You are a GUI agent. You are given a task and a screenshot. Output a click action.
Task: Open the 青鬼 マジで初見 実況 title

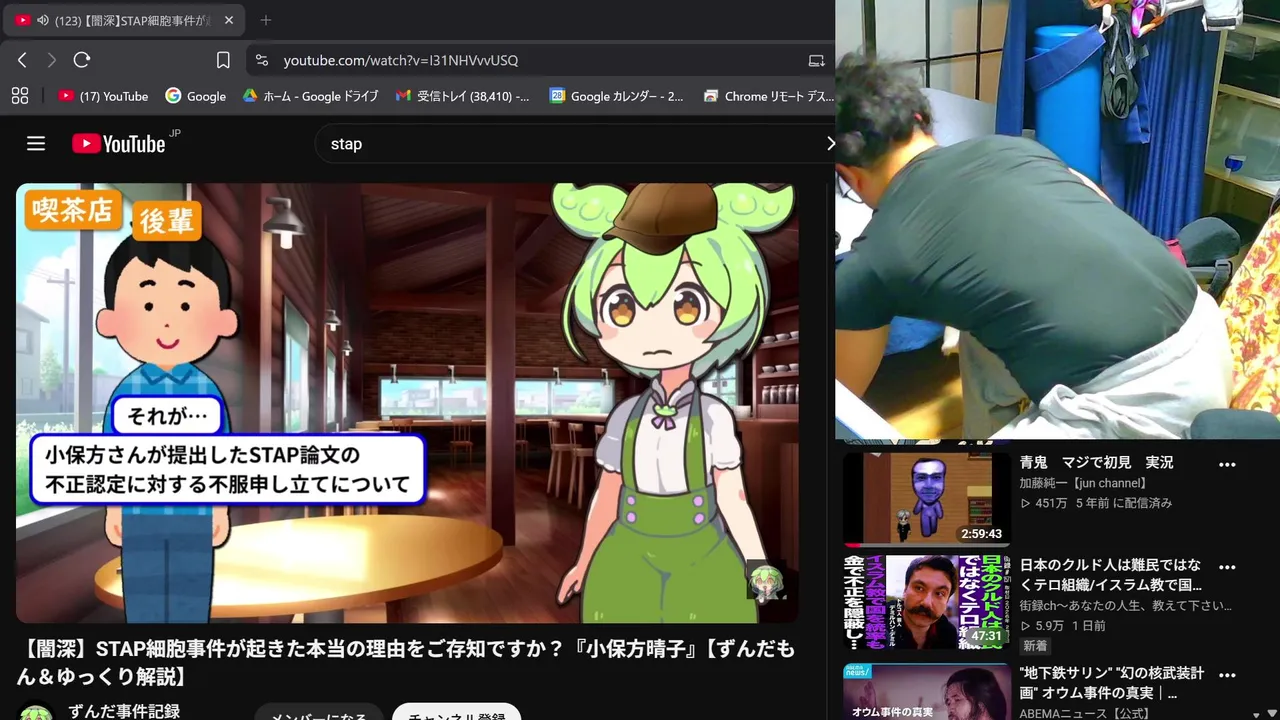click(x=1096, y=462)
